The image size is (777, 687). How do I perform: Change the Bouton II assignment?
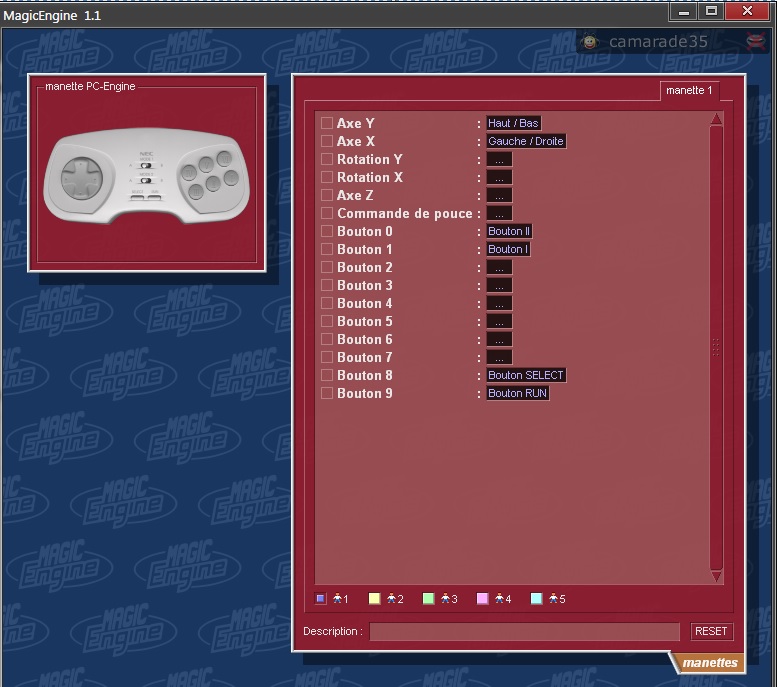[509, 231]
